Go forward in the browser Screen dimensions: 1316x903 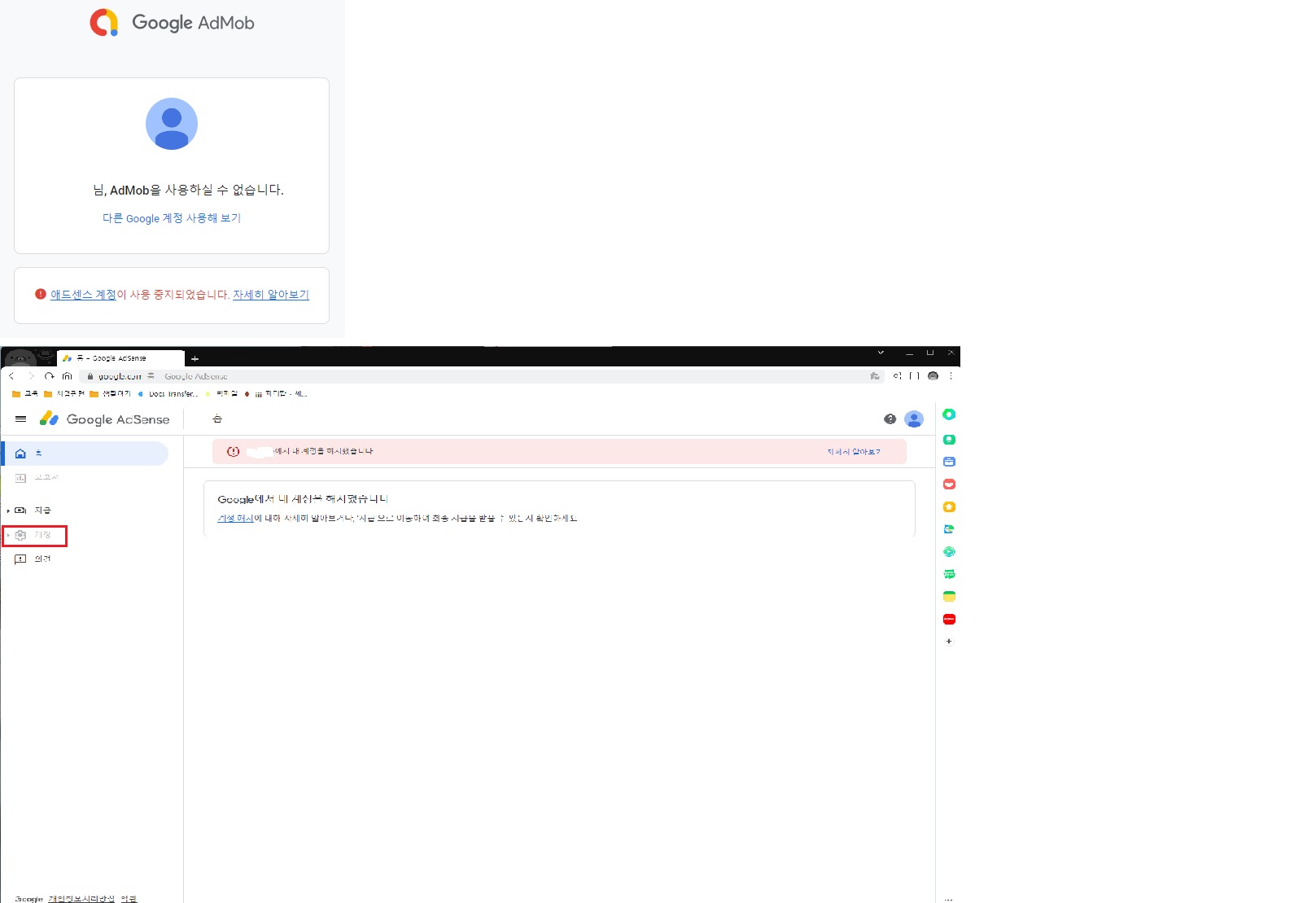(32, 376)
